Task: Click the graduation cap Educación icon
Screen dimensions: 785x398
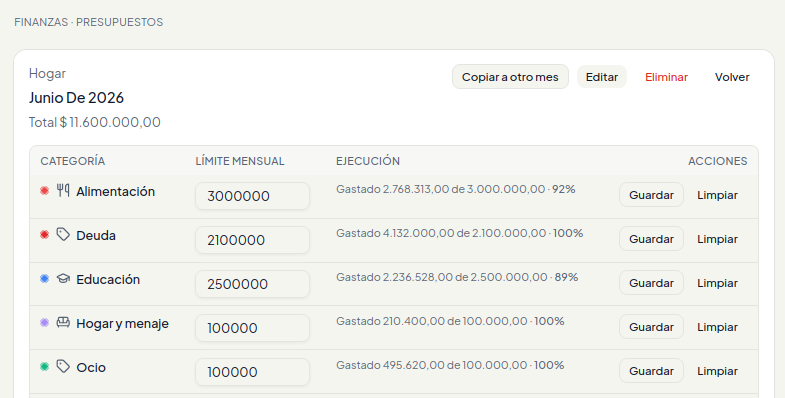Action: coord(63,278)
